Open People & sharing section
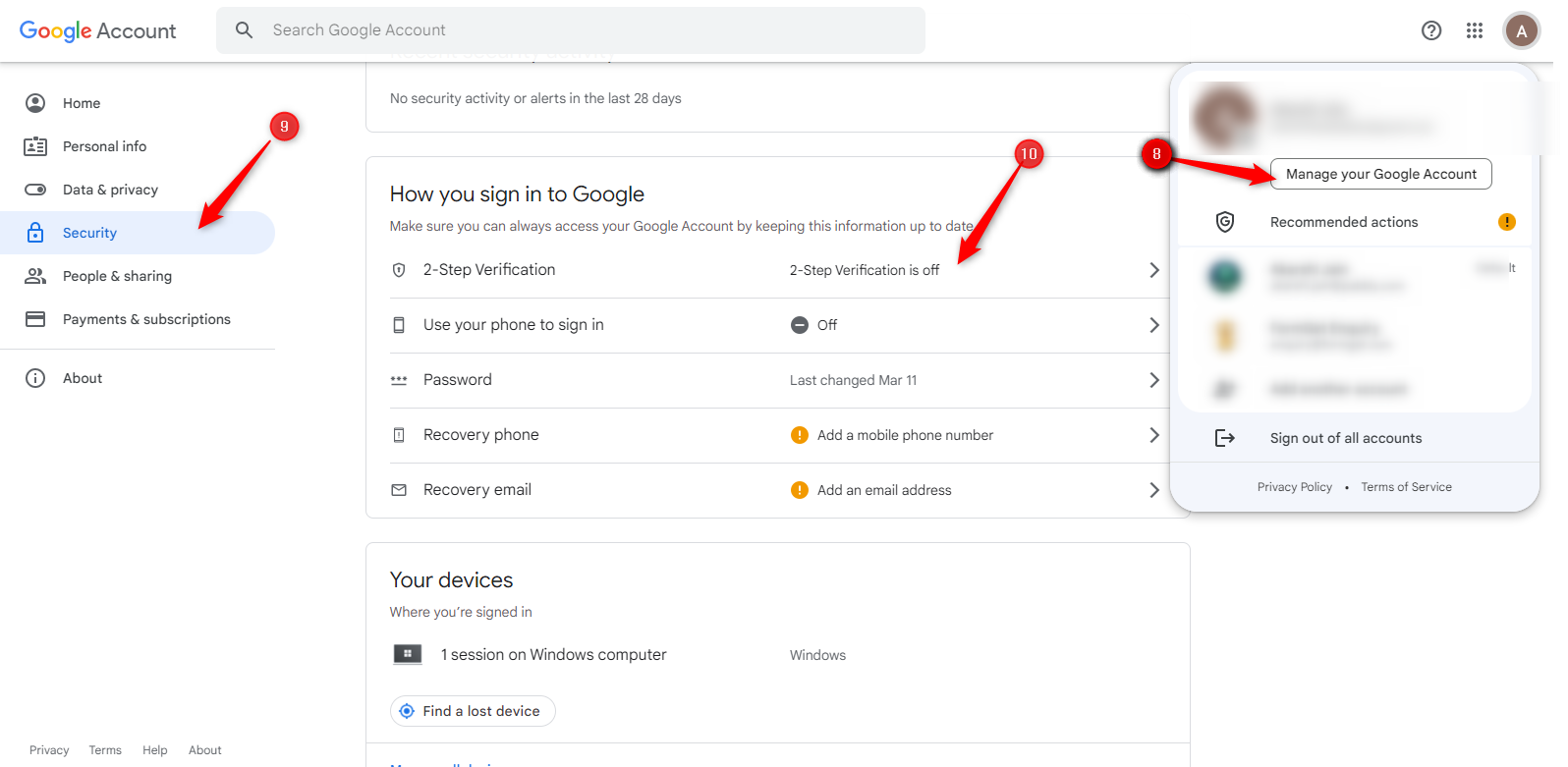Image resolution: width=1568 pixels, height=767 pixels. click(x=138, y=276)
